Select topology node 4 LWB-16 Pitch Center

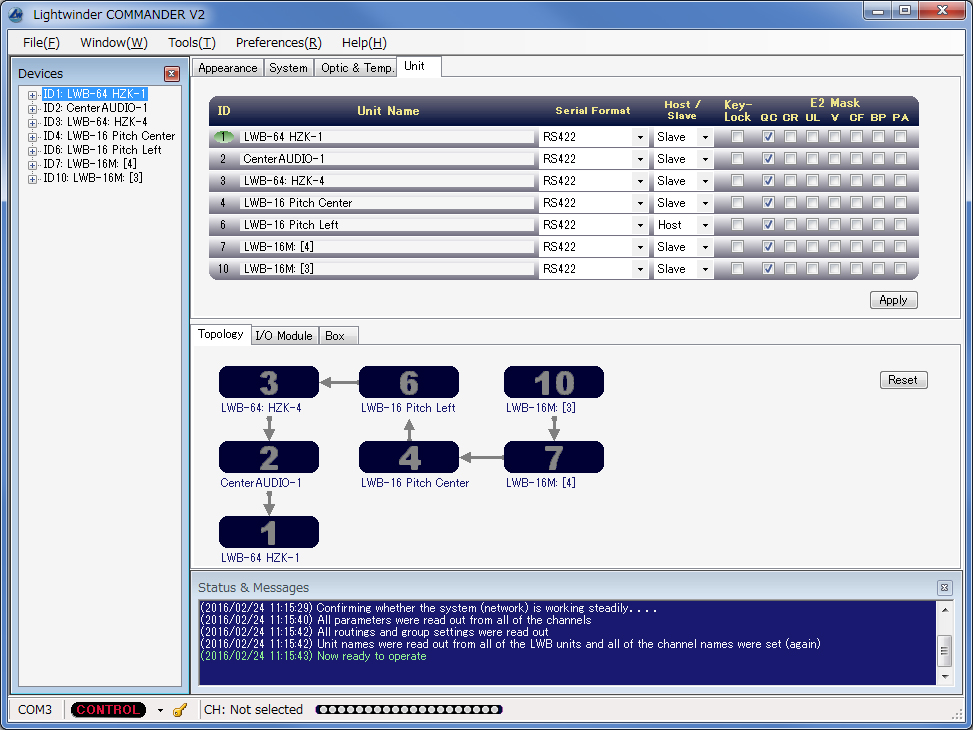(x=409, y=457)
